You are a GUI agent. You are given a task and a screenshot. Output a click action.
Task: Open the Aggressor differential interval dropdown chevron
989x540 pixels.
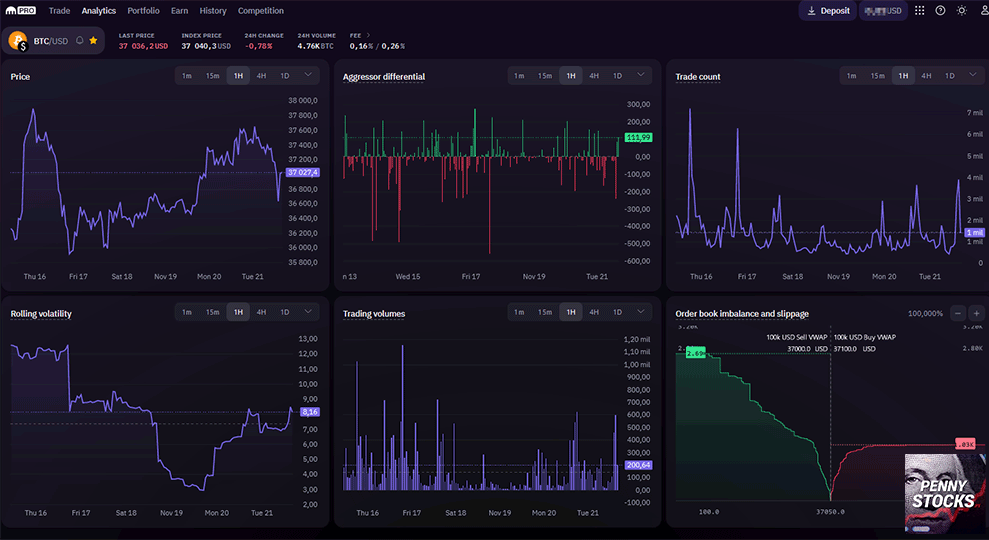(641, 75)
